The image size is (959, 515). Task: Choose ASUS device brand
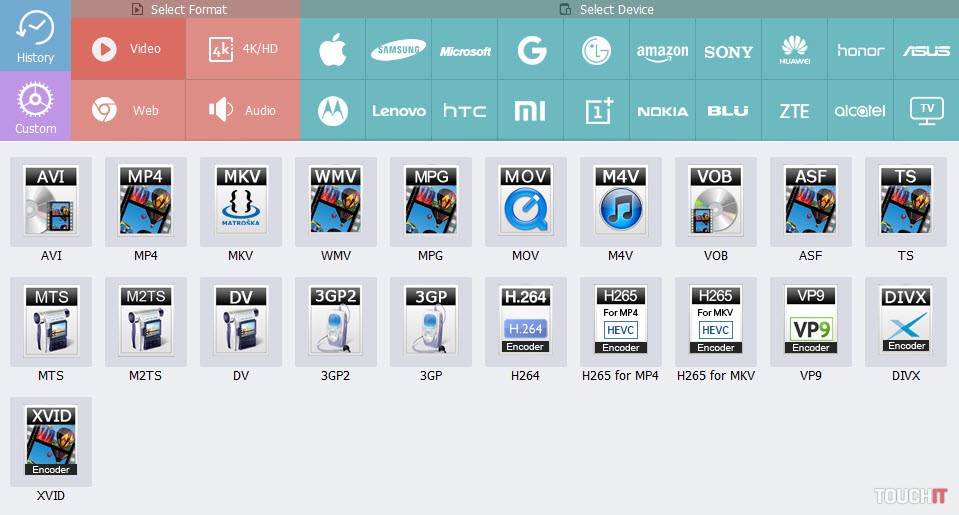coord(927,49)
